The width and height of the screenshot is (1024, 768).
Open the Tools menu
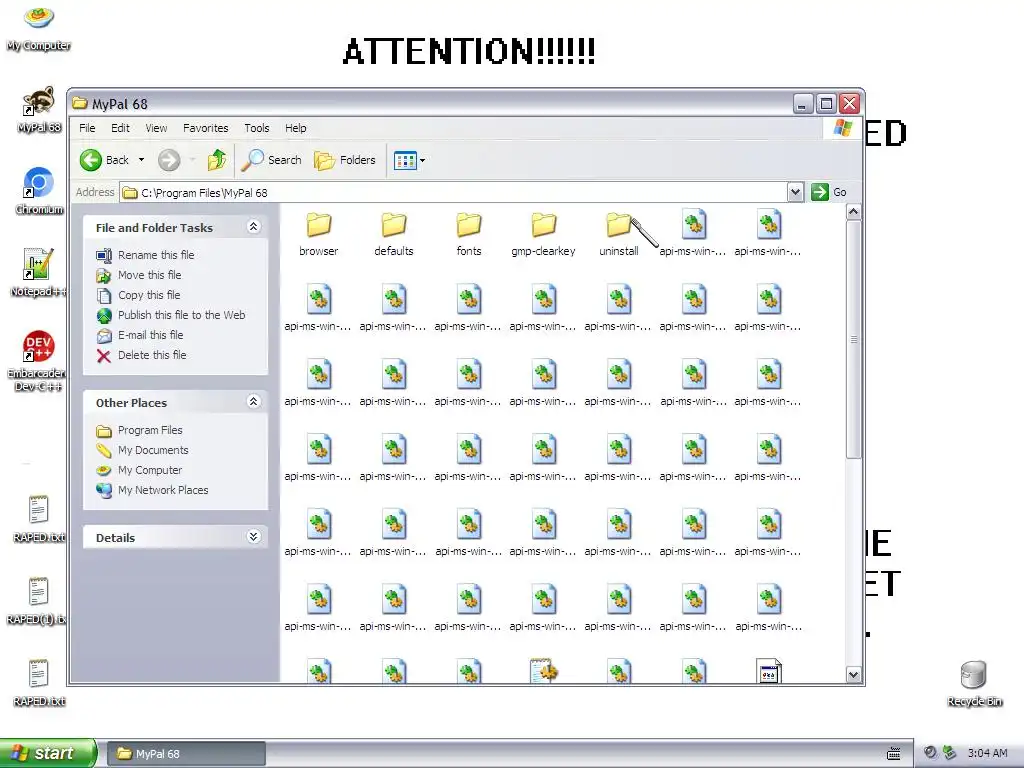click(257, 128)
